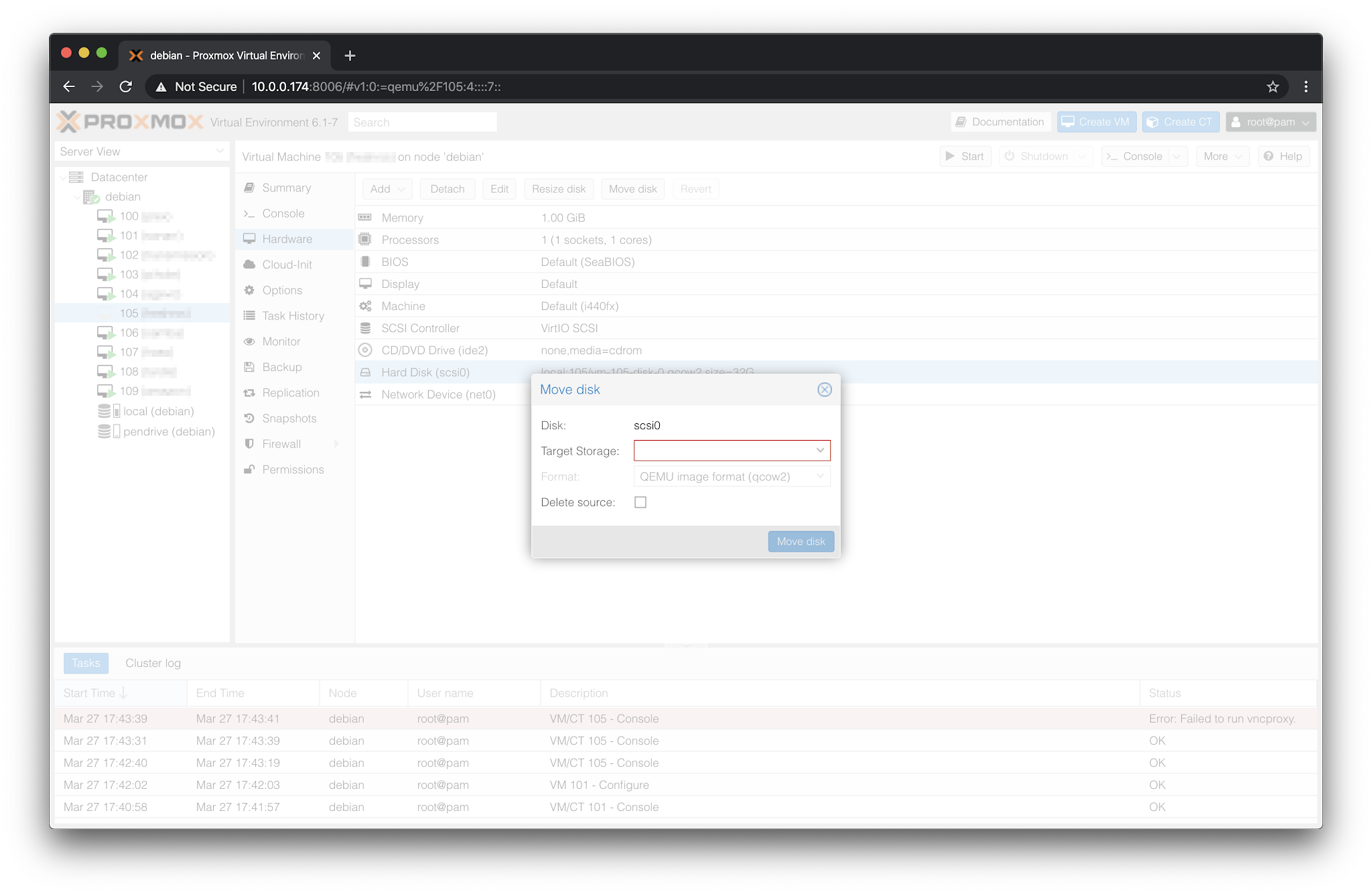
Task: Click the vncproxy error task row
Action: [685, 719]
